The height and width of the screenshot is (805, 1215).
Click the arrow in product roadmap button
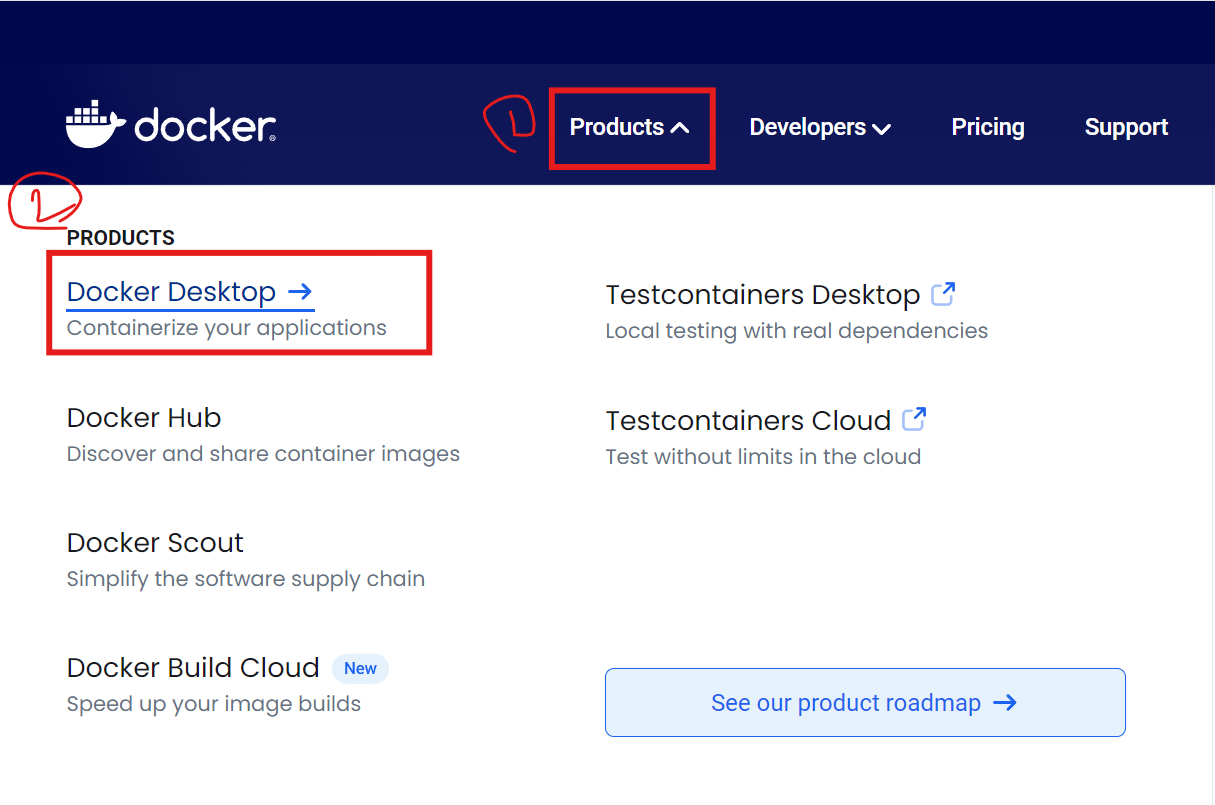coord(1005,703)
